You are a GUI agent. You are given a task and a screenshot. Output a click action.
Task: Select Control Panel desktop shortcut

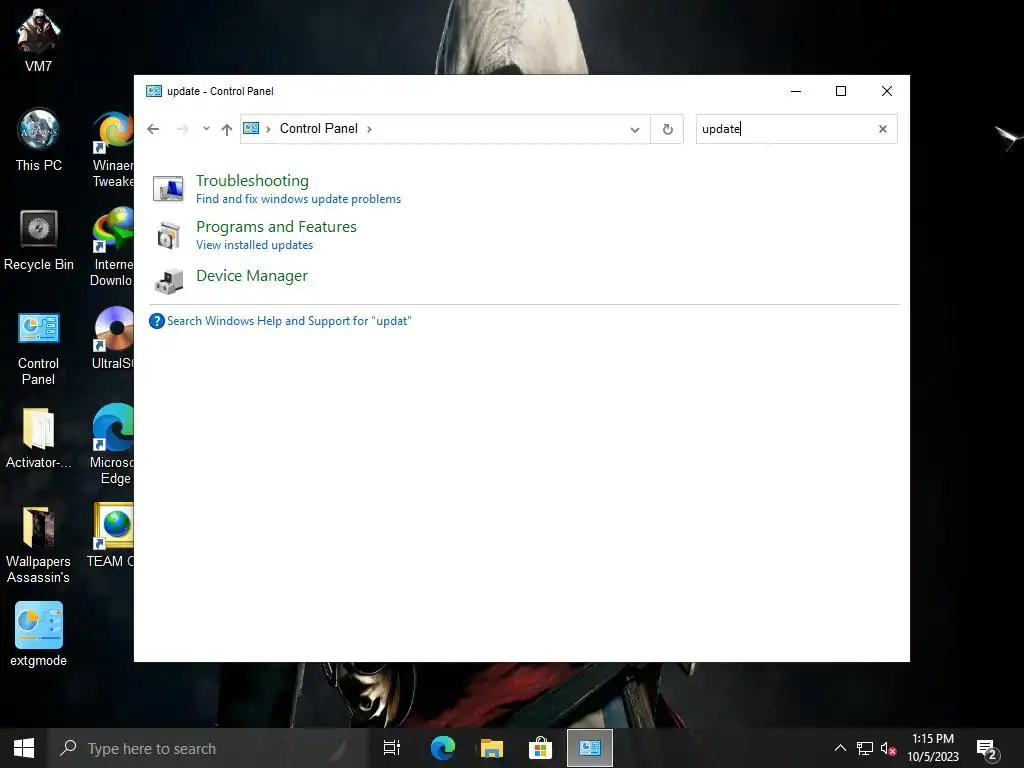39,349
